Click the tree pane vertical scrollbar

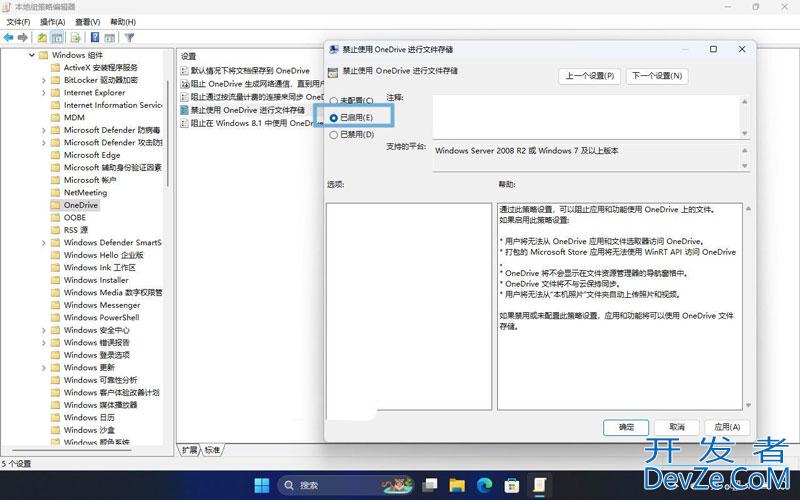[167, 134]
